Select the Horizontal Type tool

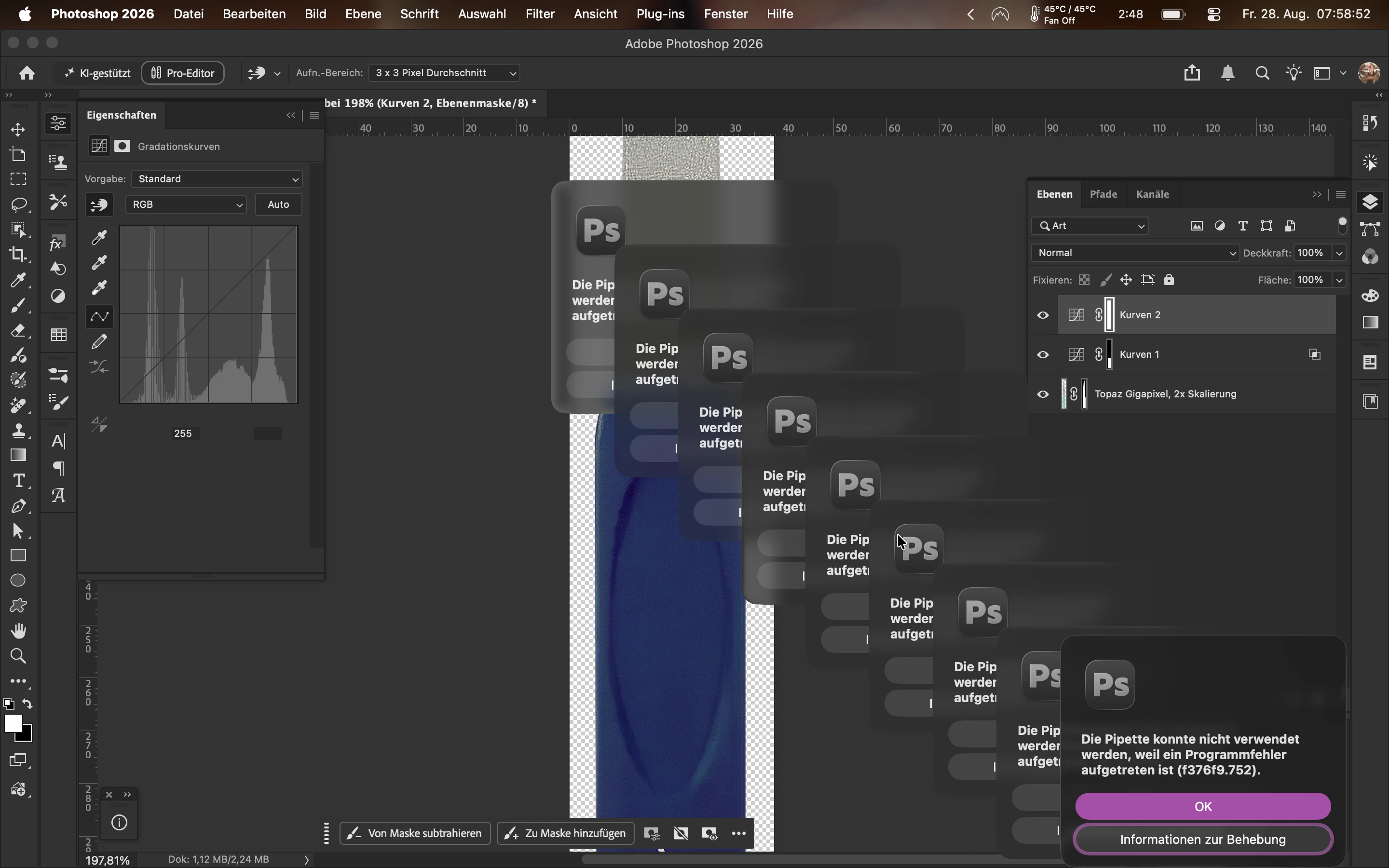pos(18,480)
